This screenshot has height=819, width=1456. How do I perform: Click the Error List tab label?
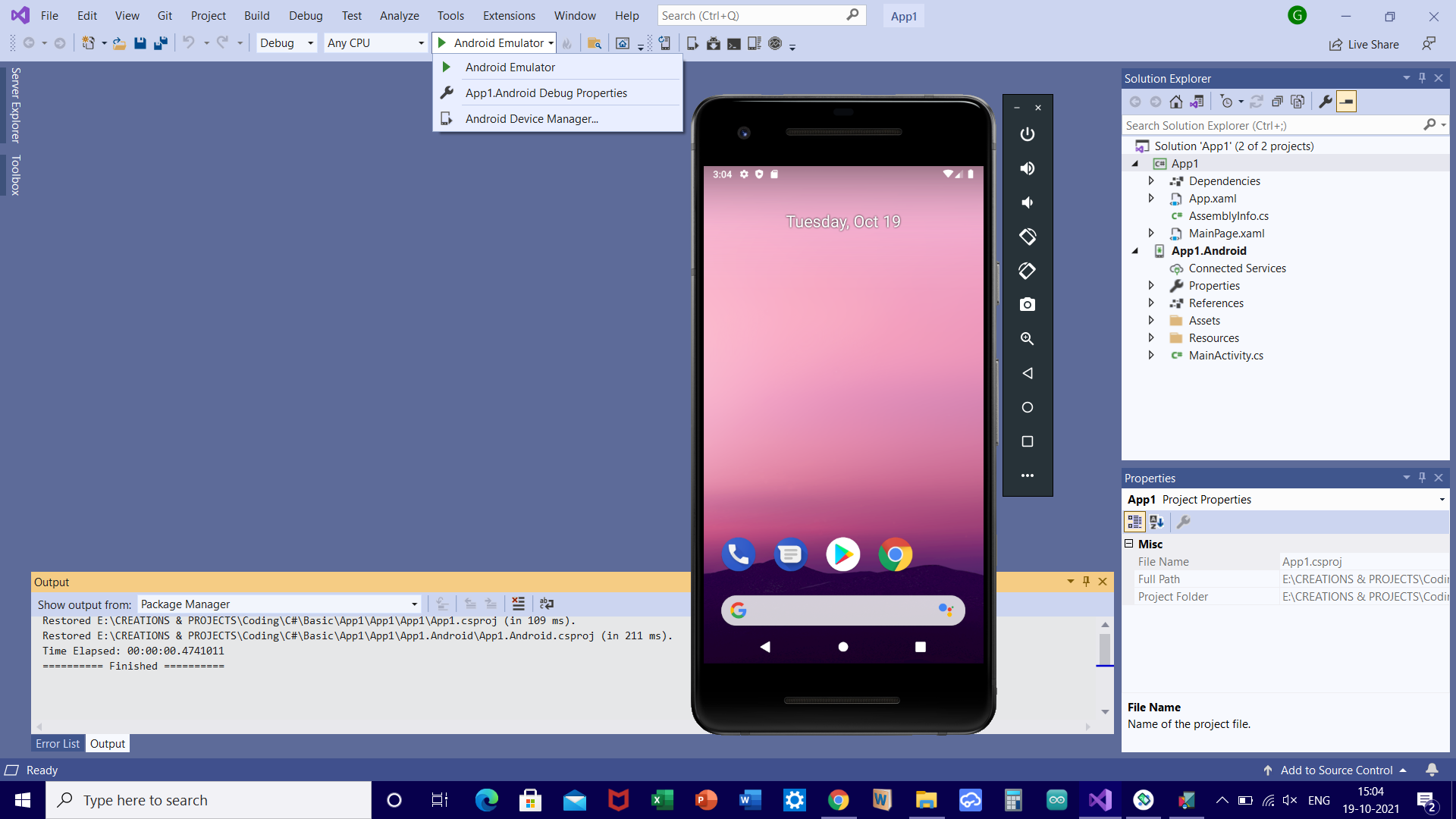[56, 743]
